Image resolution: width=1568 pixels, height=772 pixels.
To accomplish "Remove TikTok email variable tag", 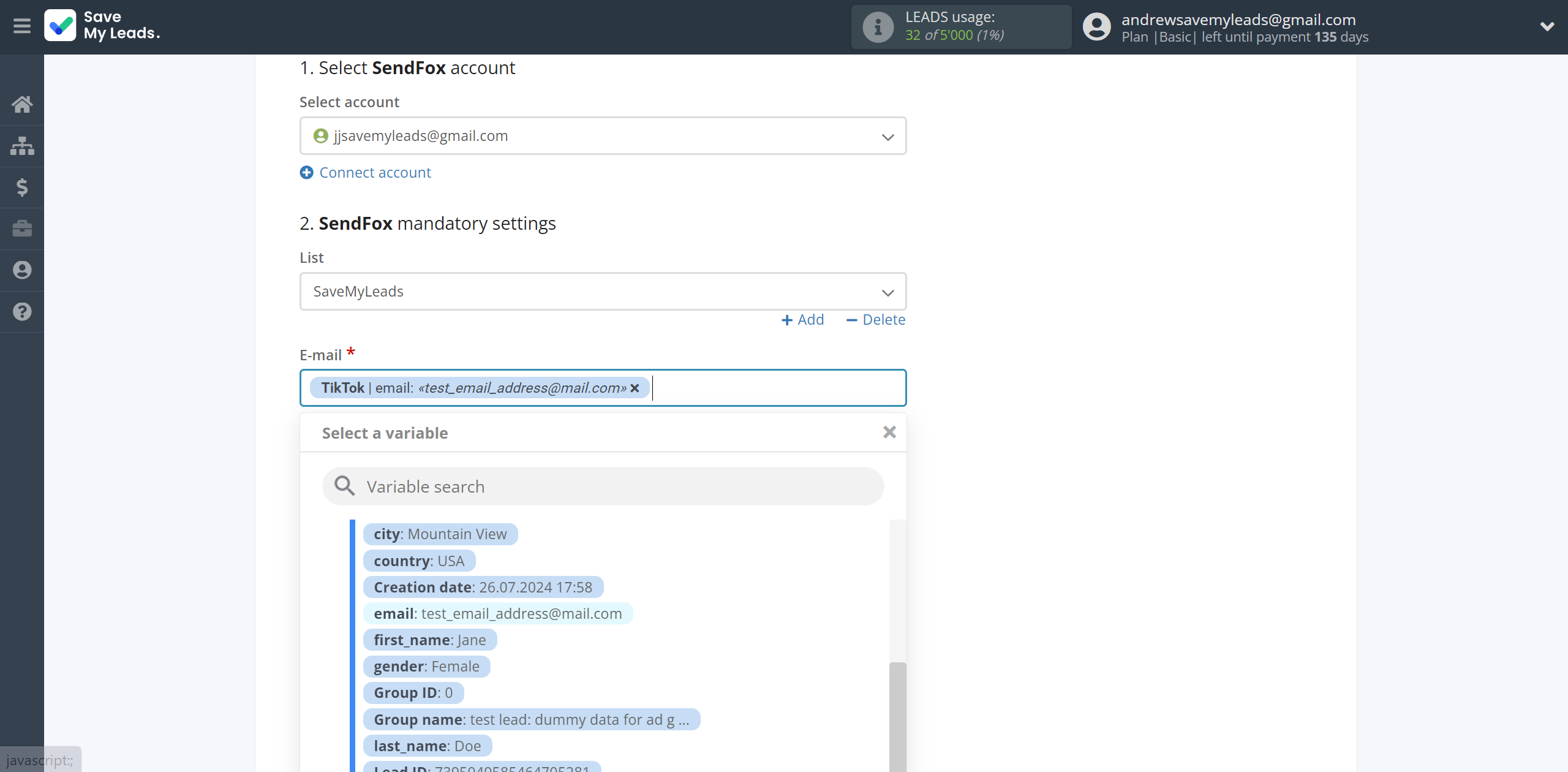I will 635,388.
